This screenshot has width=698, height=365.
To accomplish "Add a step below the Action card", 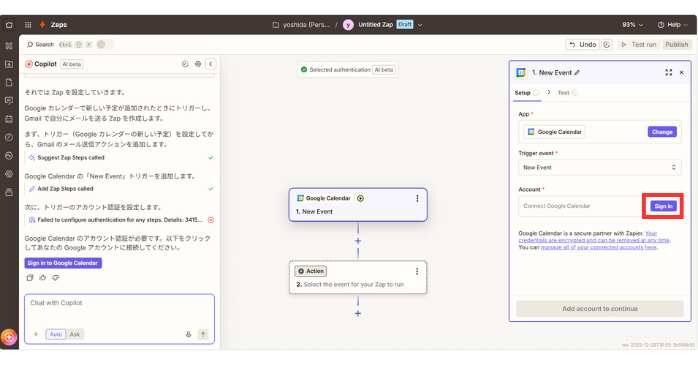I will point(358,313).
